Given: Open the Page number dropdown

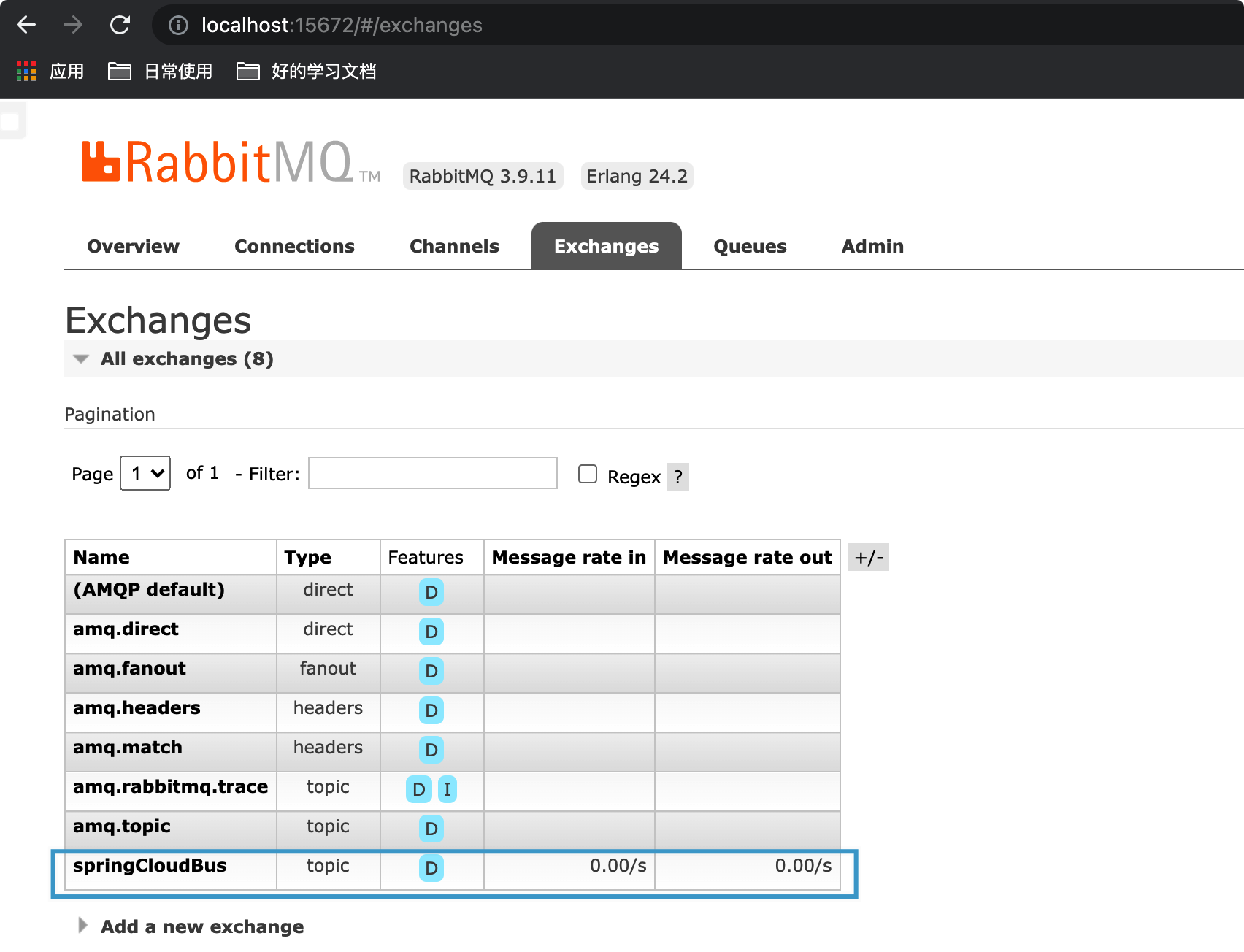Looking at the screenshot, I should click(145, 474).
